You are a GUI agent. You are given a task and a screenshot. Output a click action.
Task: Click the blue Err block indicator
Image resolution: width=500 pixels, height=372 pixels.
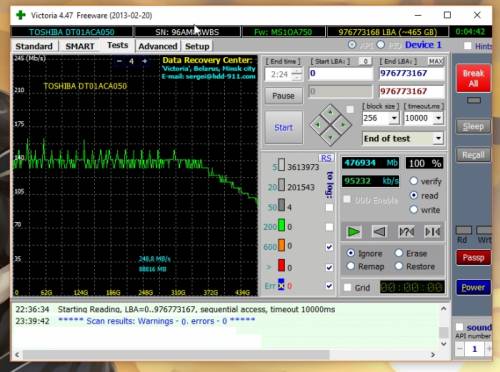(281, 285)
